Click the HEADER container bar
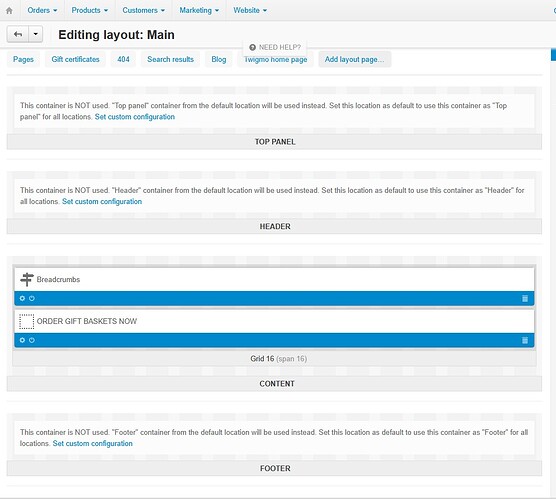This screenshot has width=556, height=499. coord(274,226)
